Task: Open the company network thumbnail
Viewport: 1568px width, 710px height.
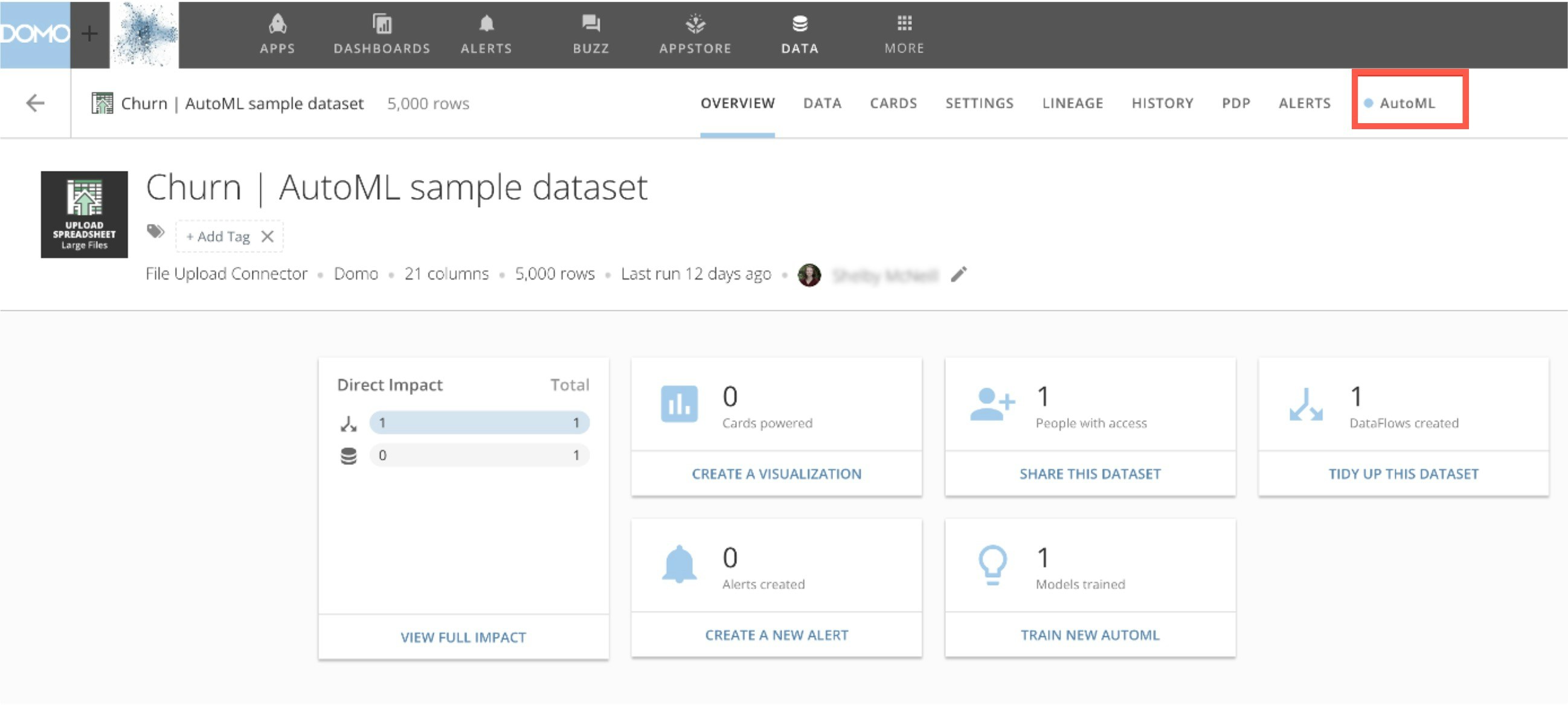Action: [144, 34]
